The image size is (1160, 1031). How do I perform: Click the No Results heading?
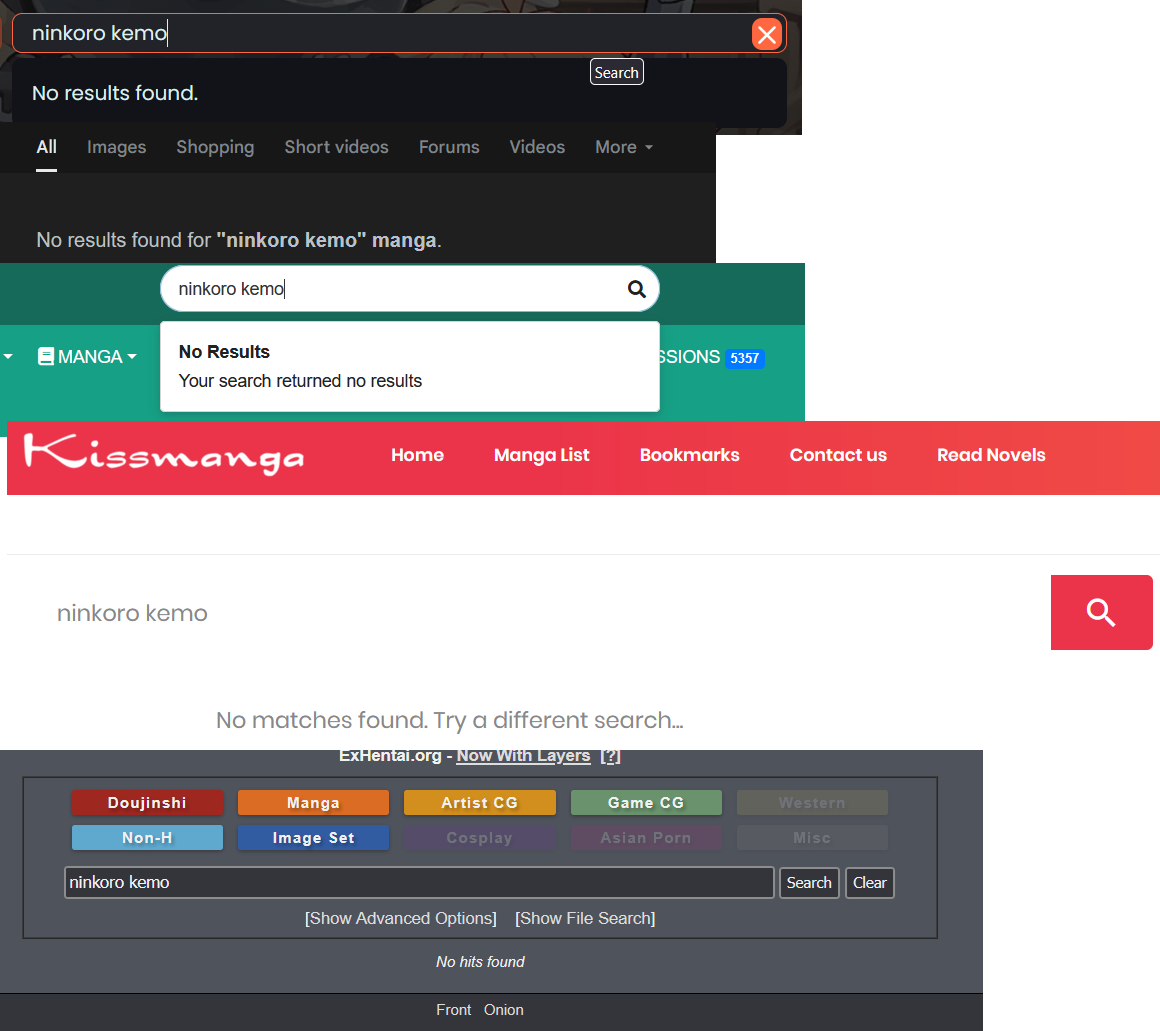click(224, 351)
